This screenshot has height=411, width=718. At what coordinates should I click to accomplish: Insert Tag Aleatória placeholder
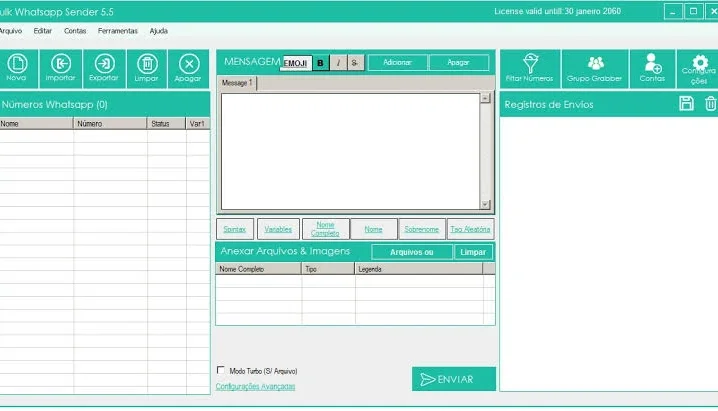click(470, 229)
